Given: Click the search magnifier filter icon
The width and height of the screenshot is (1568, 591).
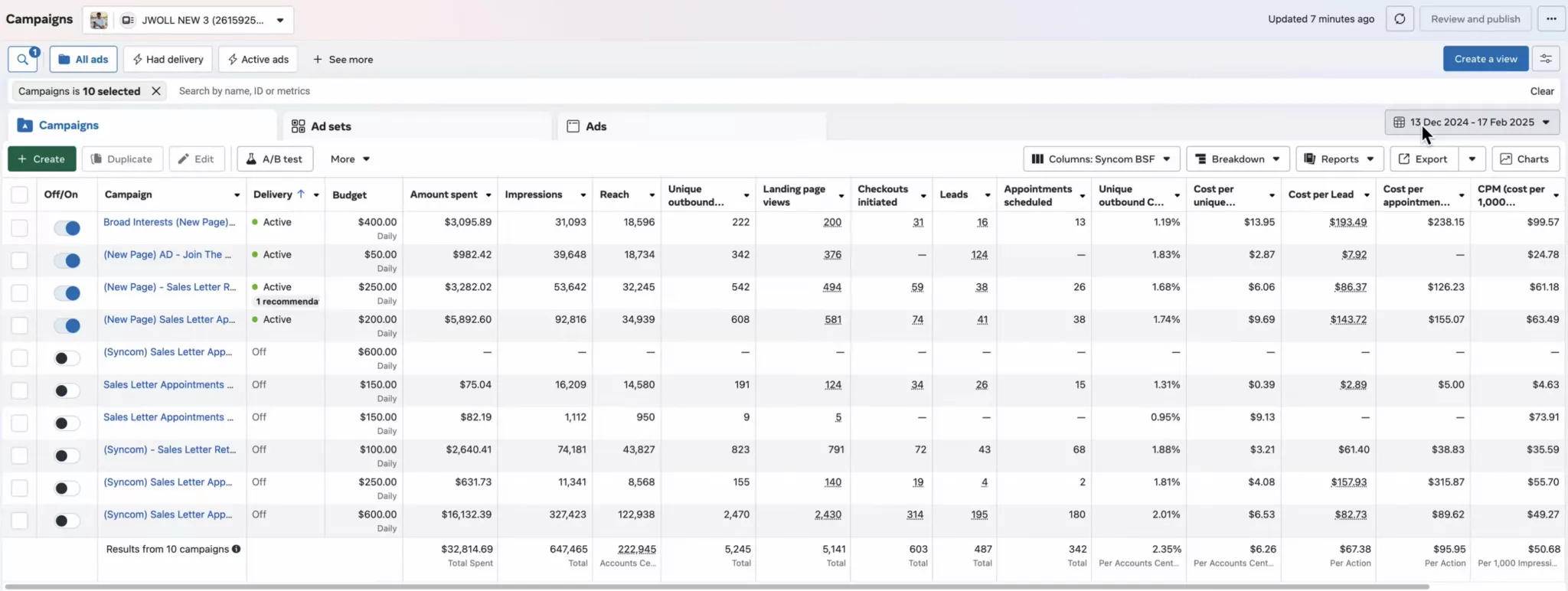Looking at the screenshot, I should point(23,59).
